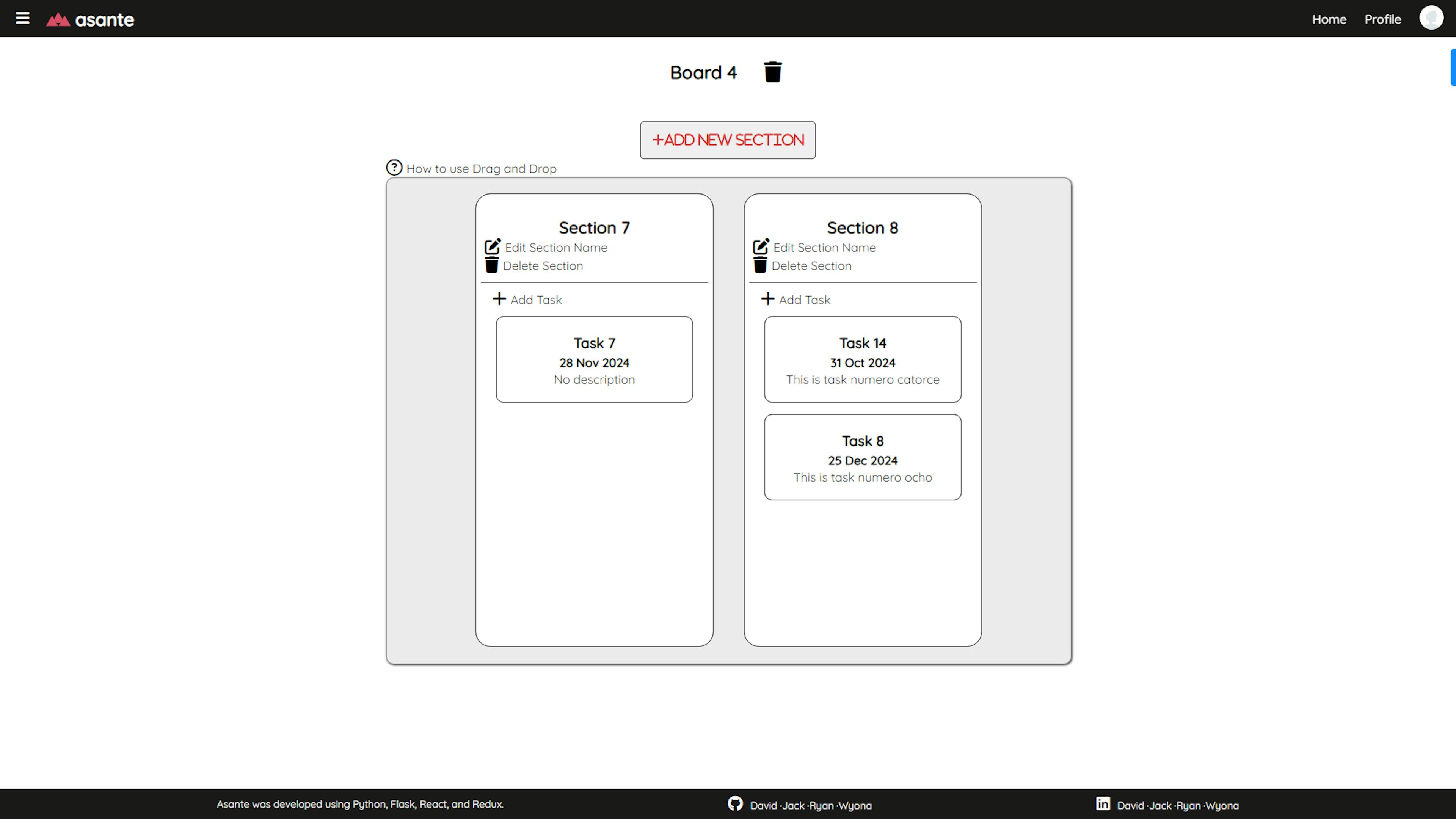This screenshot has height=819, width=1456.
Task: Click footer text about Python, Flask, React
Action: [360, 804]
